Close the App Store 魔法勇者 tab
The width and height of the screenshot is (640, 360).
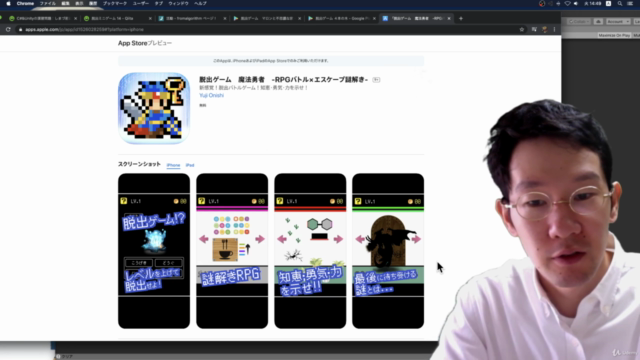(x=449, y=18)
